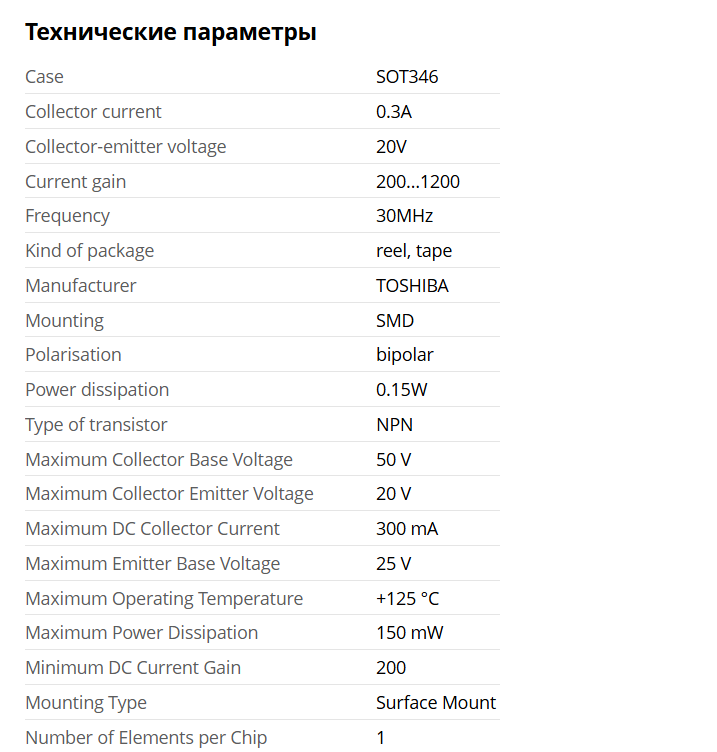Click the TOSHIBA manufacturer value
Viewport: 717px width, 752px height.
412,286
